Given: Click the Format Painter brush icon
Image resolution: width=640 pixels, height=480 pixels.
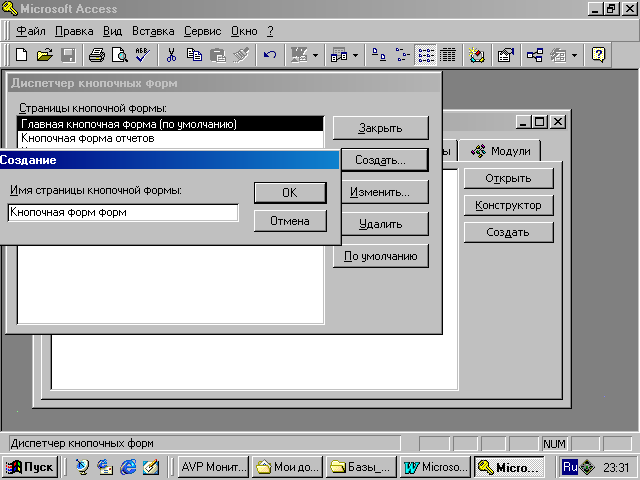Looking at the screenshot, I should click(x=241, y=54).
